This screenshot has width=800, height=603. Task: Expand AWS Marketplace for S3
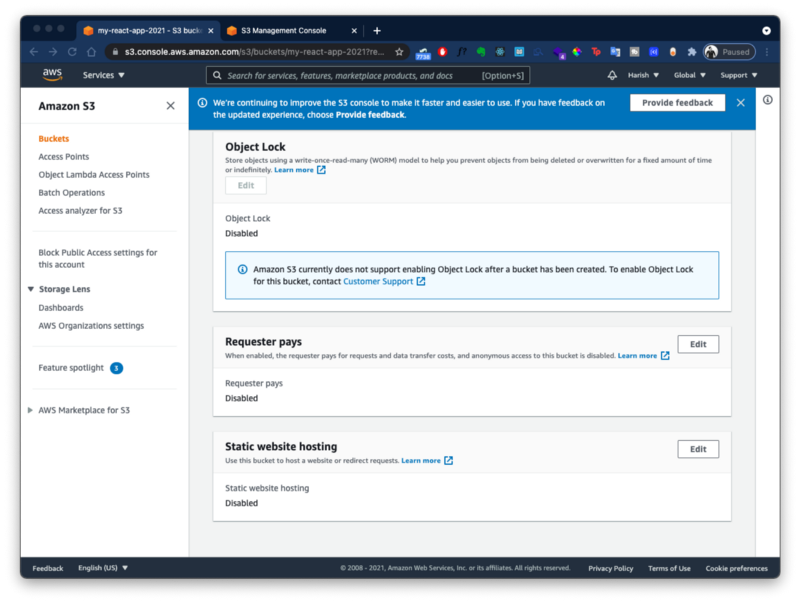(x=30, y=410)
